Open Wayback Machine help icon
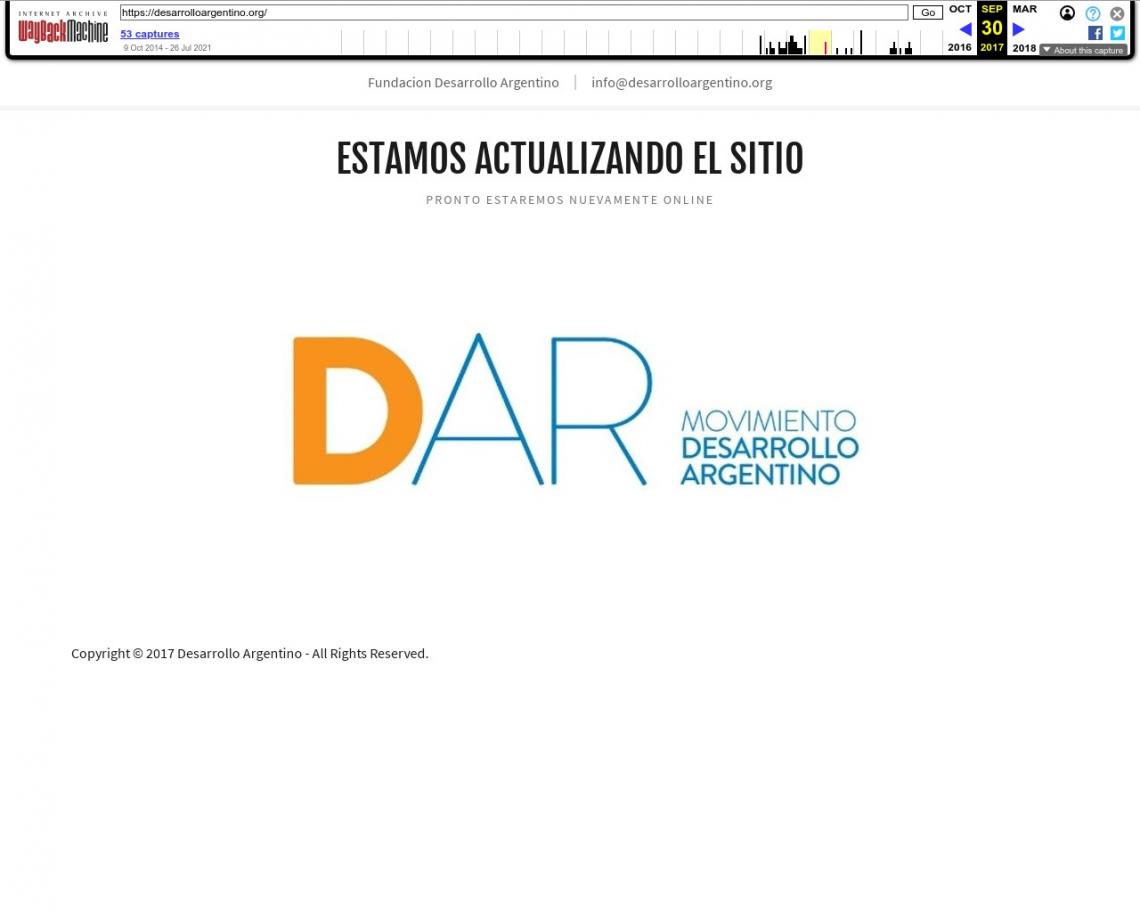This screenshot has height=912, width=1140. click(1093, 14)
